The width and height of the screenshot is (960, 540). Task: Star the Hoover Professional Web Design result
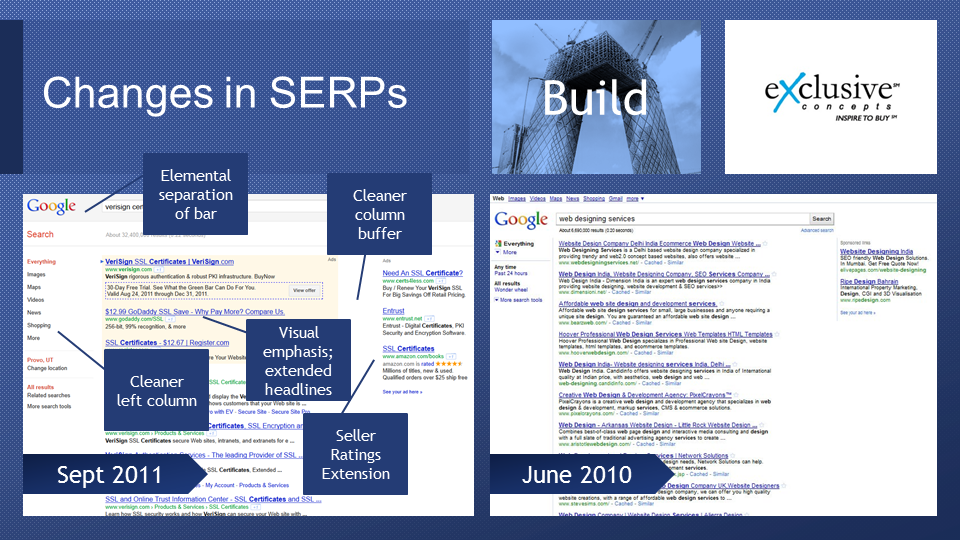777,334
